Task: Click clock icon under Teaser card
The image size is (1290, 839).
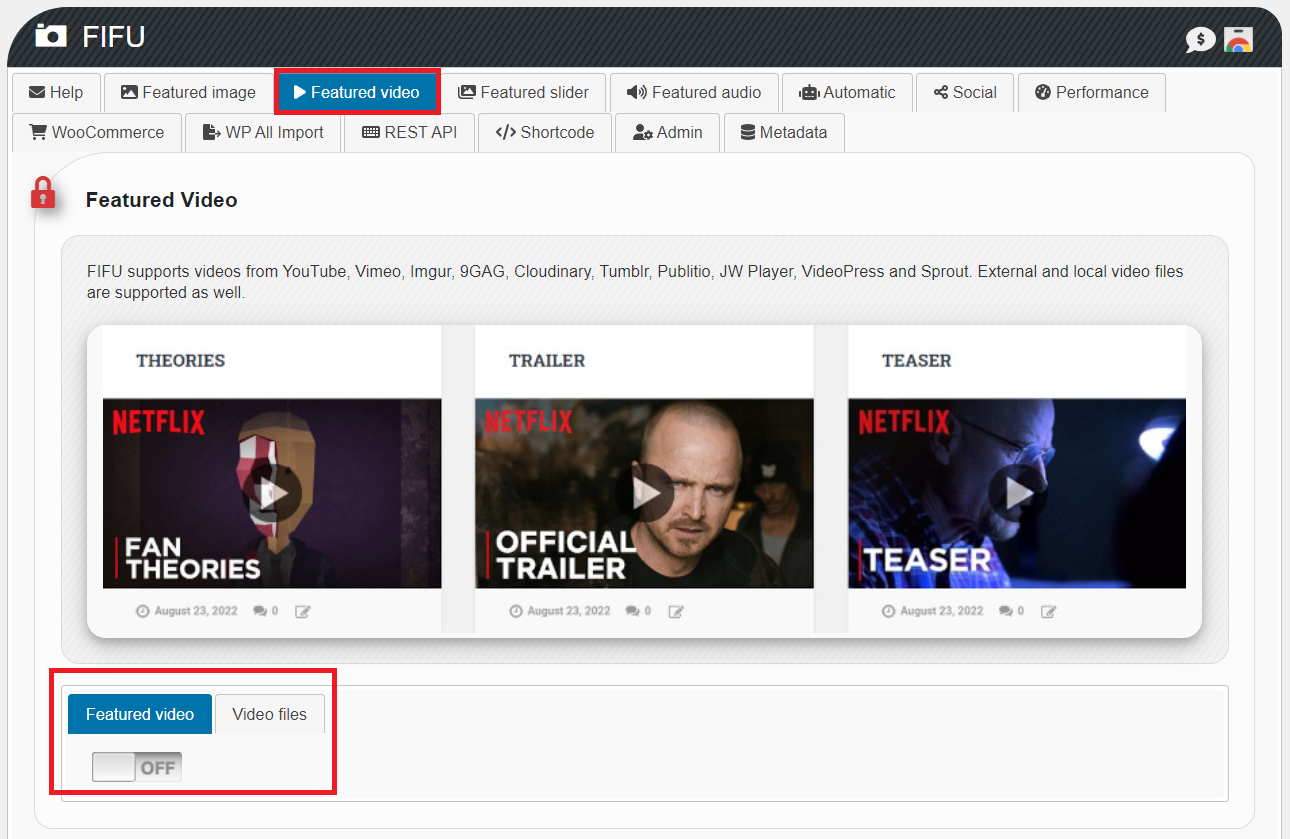Action: [888, 611]
